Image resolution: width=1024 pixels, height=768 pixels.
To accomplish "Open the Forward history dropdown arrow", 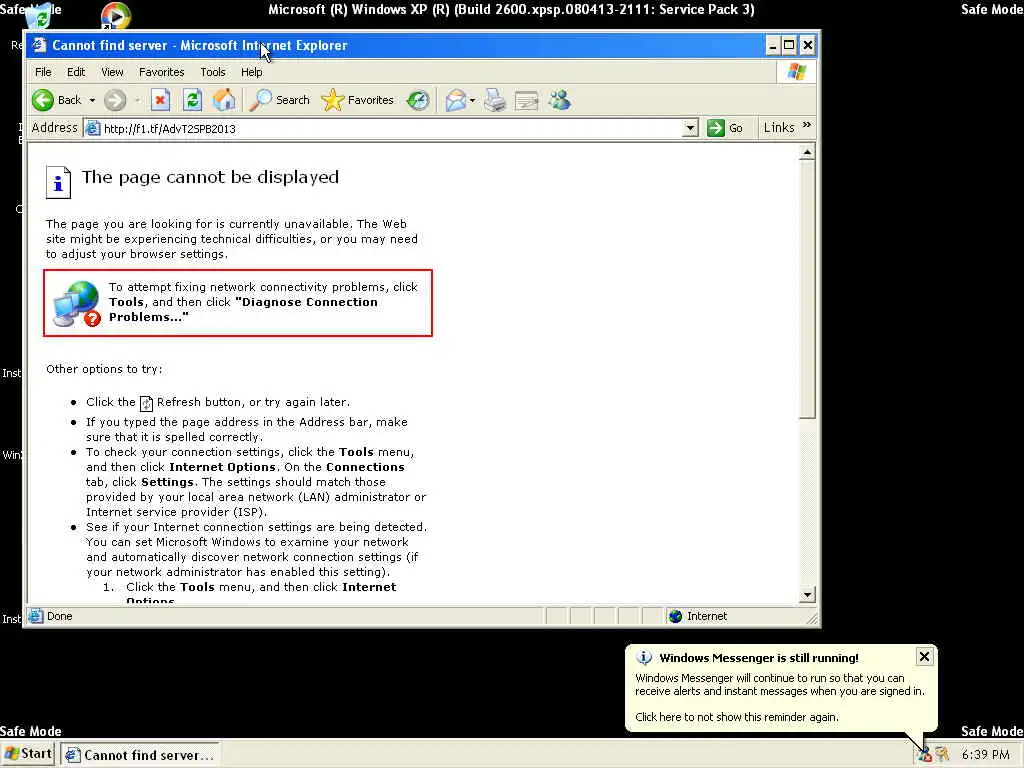I will tap(137, 101).
